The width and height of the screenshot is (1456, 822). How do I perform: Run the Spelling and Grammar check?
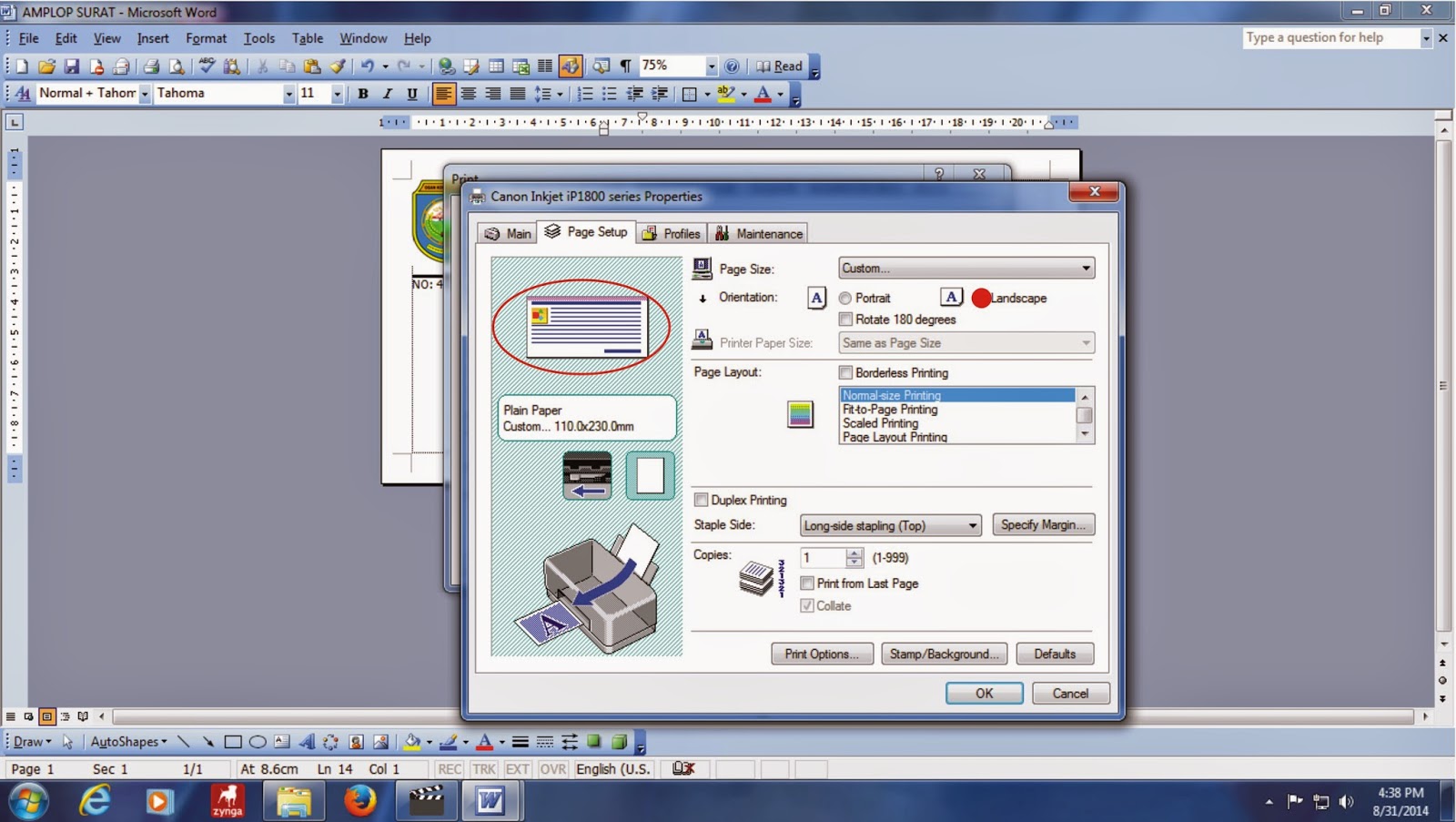pos(207,66)
